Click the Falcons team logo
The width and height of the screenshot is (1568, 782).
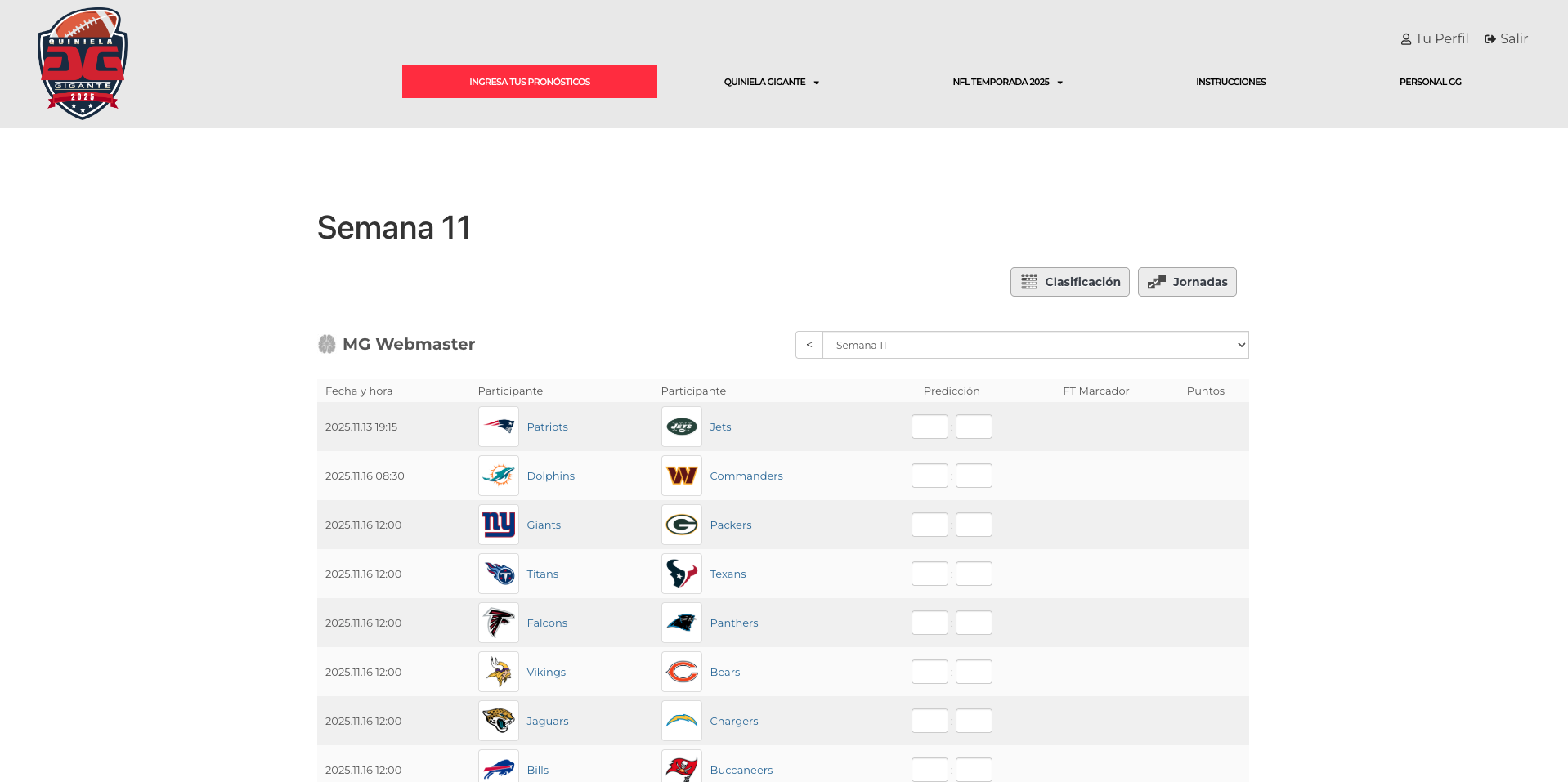point(498,623)
